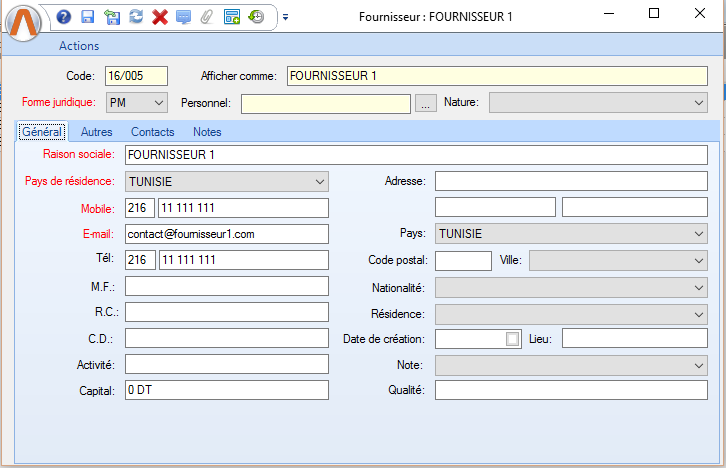
Task: Click the ellipsis button beside Personnel
Action: (425, 103)
